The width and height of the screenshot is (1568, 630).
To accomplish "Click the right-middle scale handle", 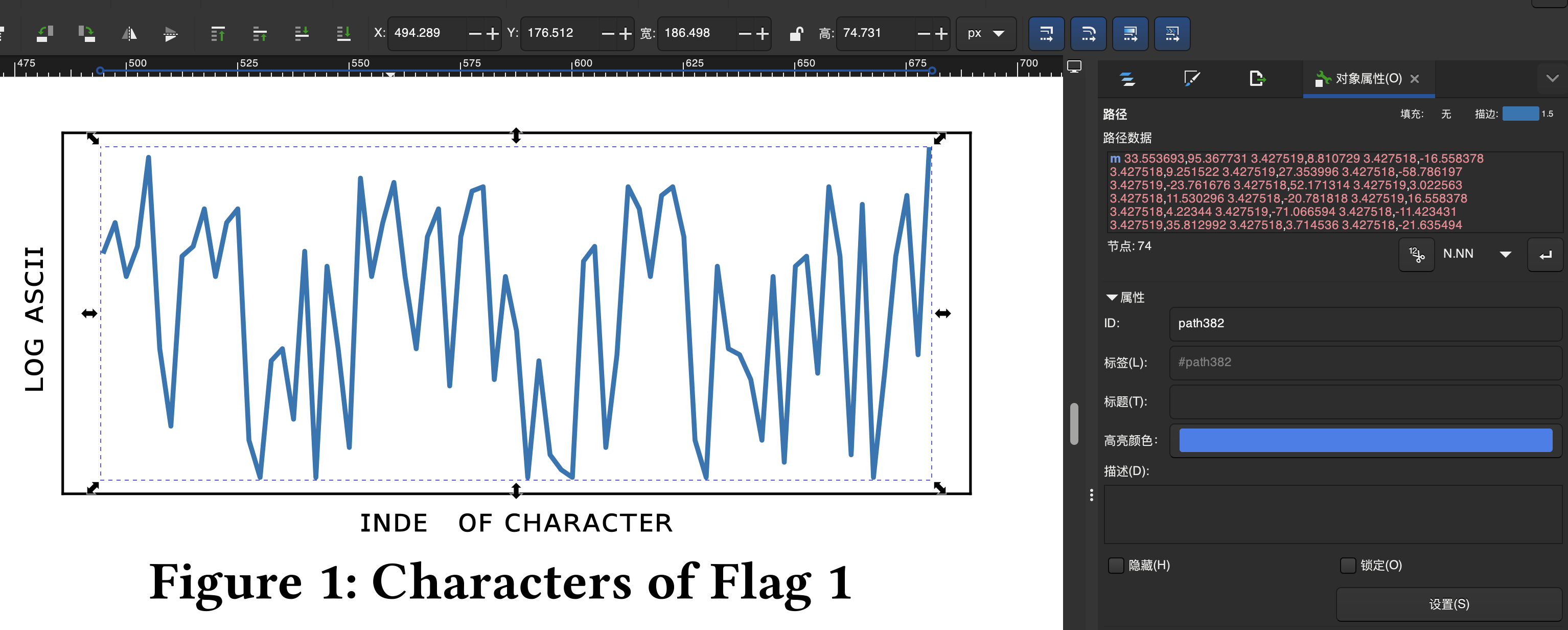I will click(x=943, y=313).
